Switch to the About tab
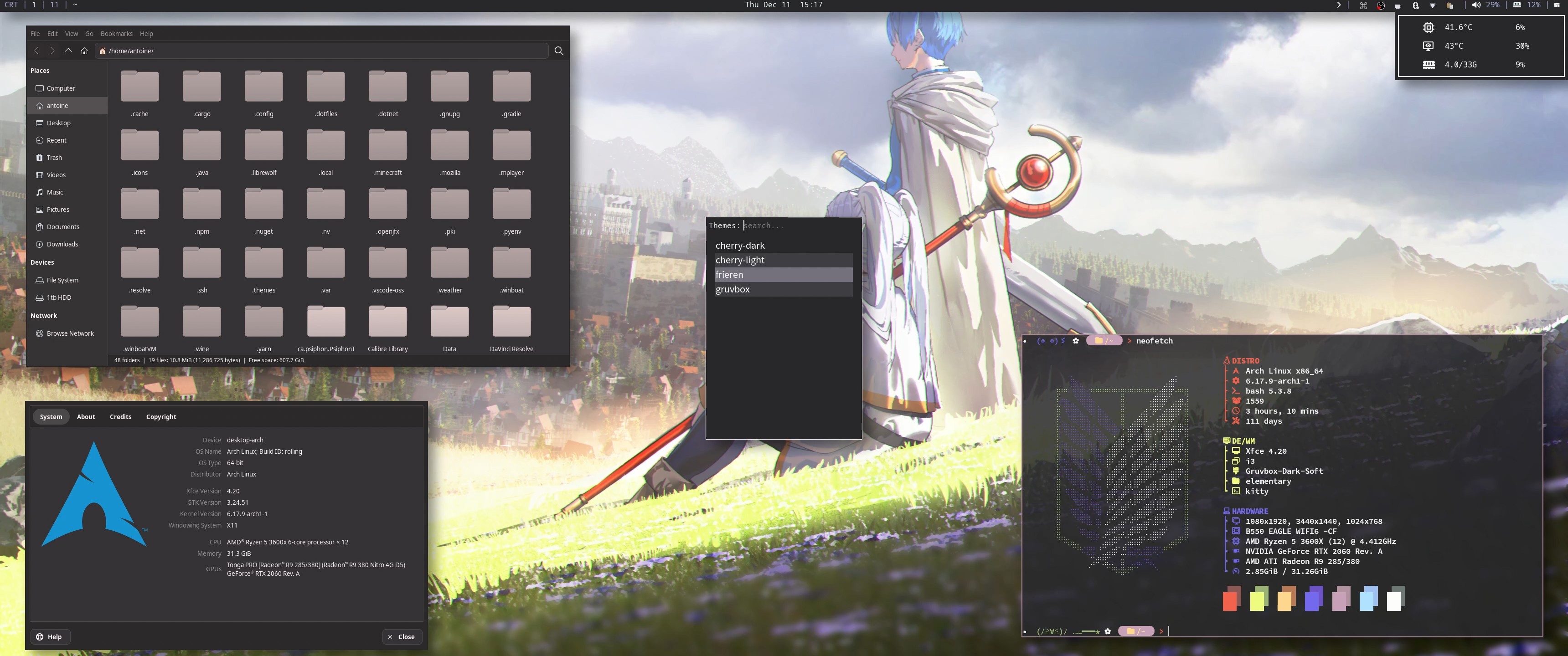1568x656 pixels. click(86, 417)
